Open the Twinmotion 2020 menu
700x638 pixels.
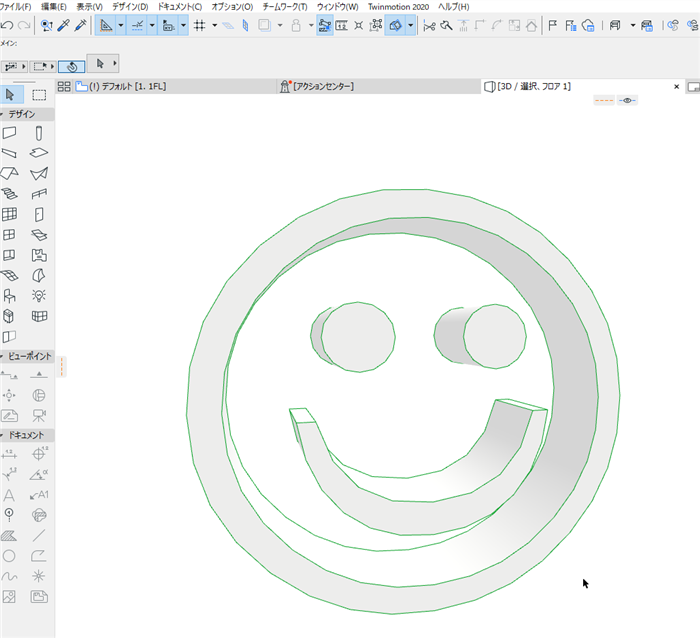(x=398, y=7)
